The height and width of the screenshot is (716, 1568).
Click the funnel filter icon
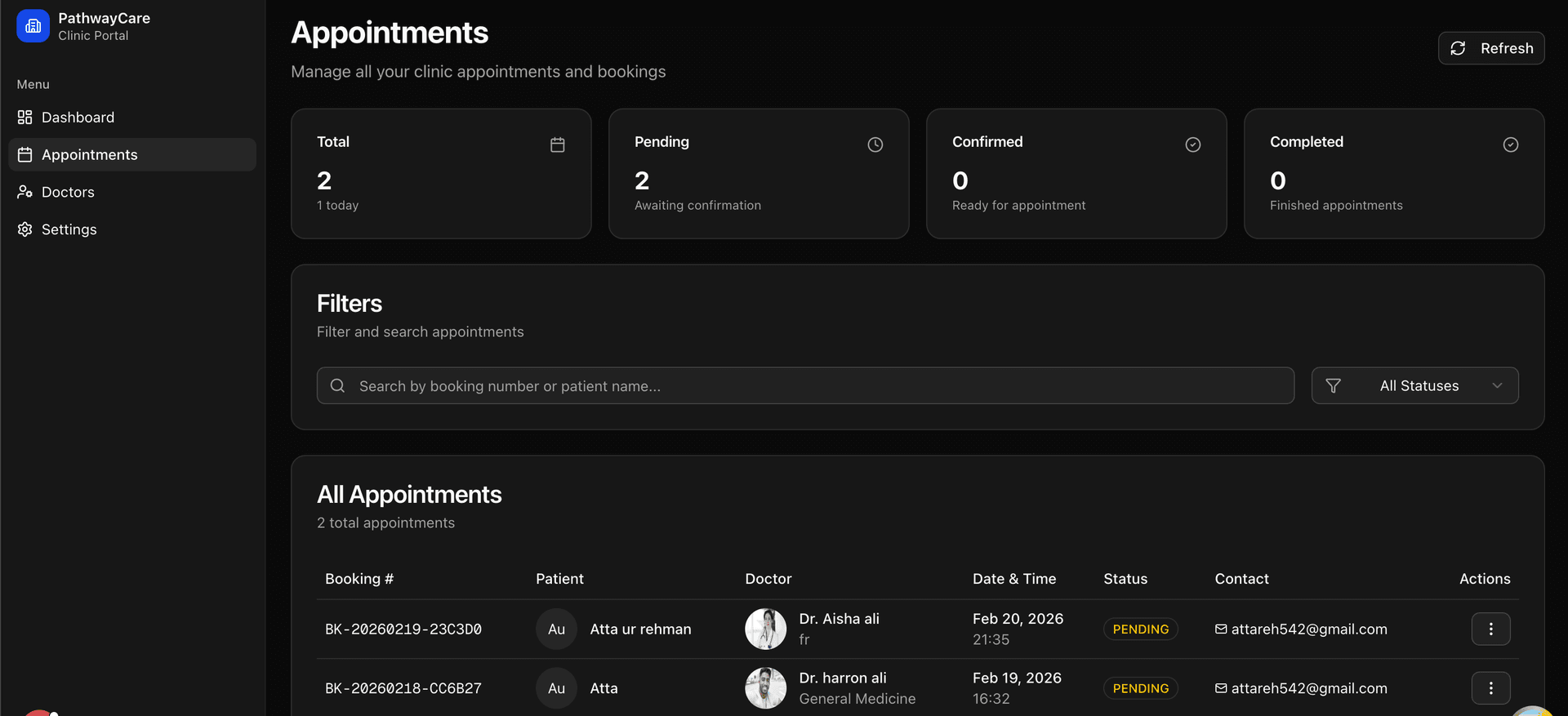pyautogui.click(x=1333, y=385)
